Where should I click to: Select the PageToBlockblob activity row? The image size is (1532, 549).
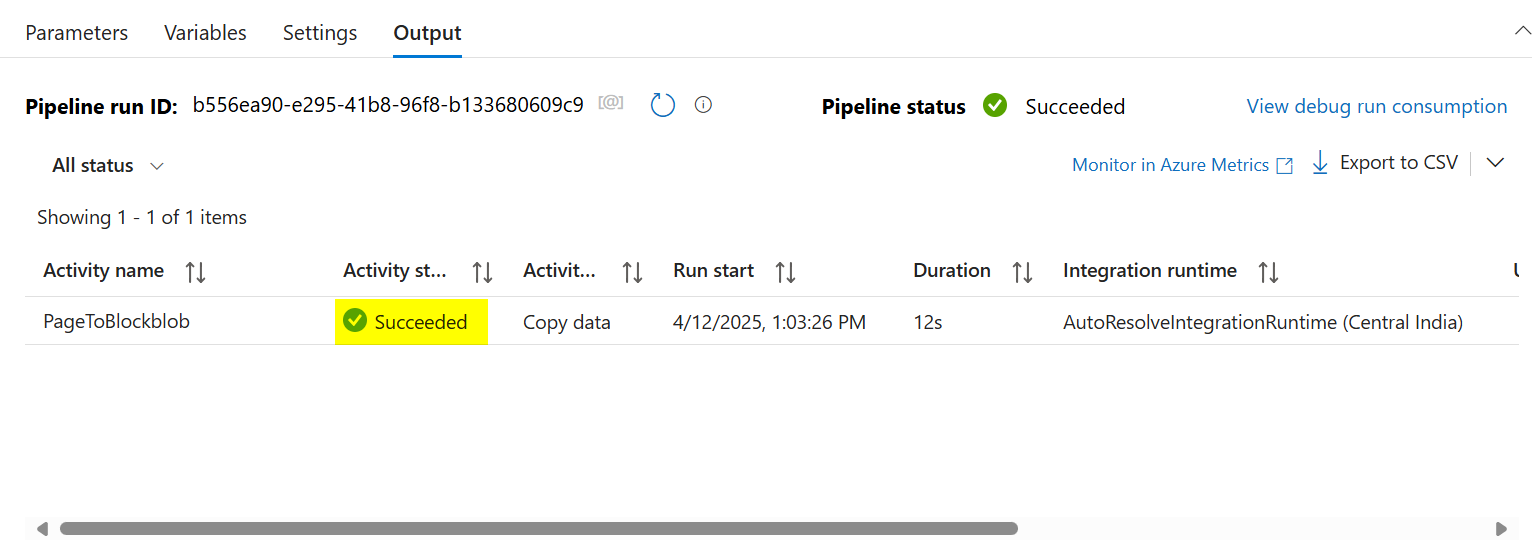(116, 322)
